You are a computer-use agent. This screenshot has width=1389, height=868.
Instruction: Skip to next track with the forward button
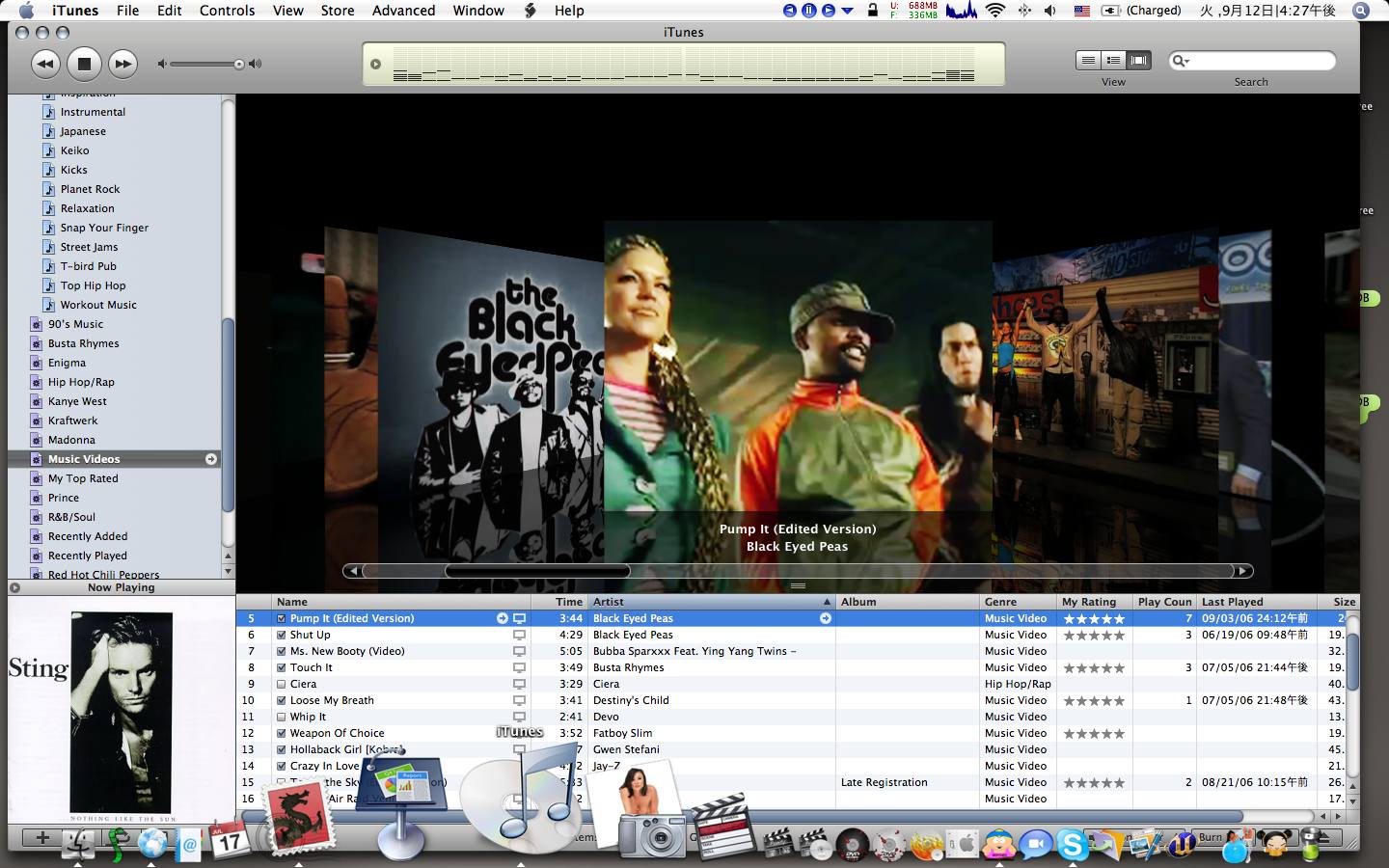pyautogui.click(x=123, y=65)
